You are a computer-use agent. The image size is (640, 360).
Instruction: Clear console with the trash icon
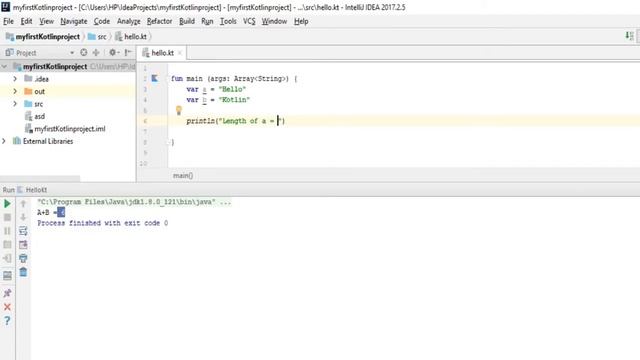pos(23,272)
